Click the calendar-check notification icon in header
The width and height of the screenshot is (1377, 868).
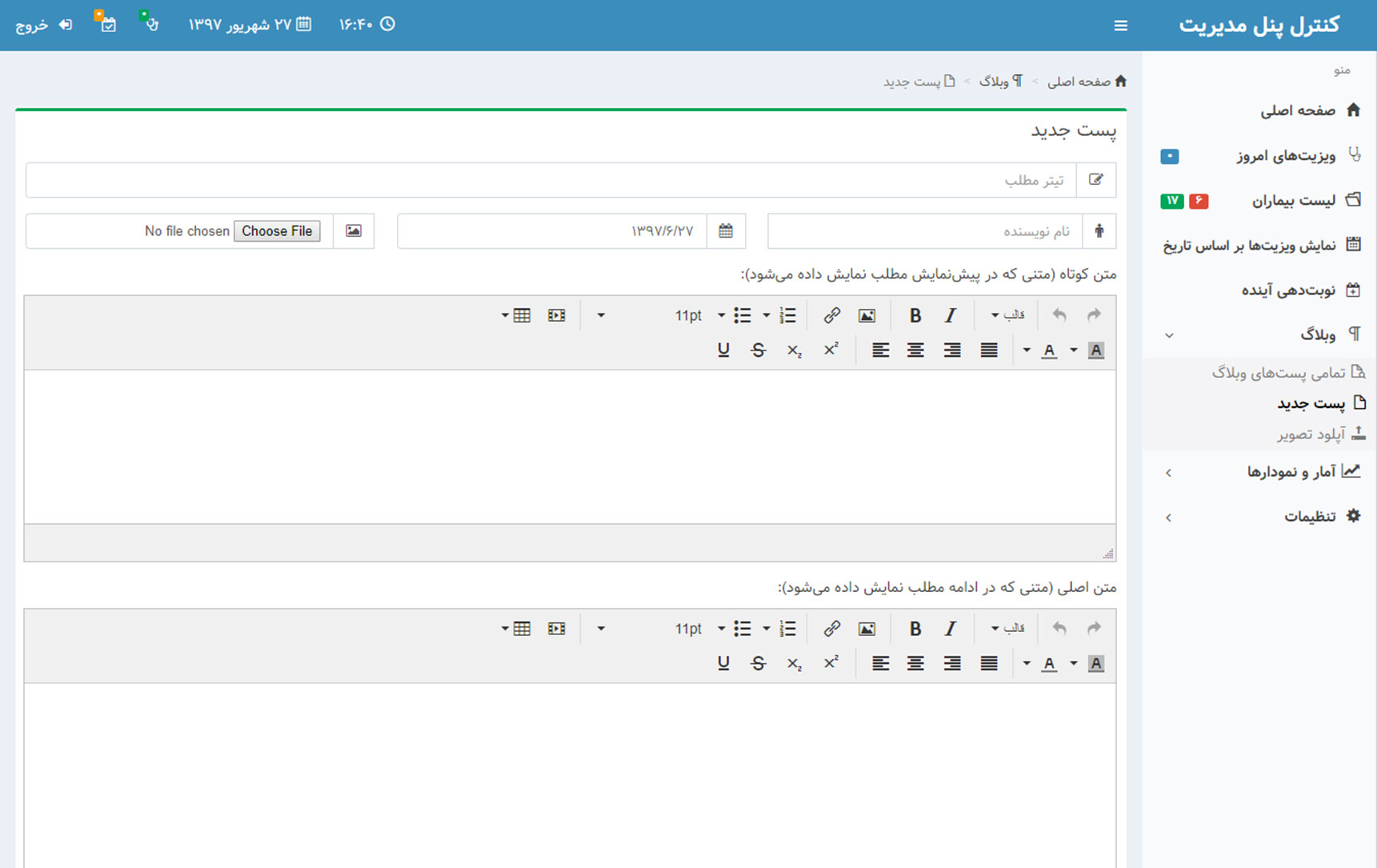coord(107,24)
